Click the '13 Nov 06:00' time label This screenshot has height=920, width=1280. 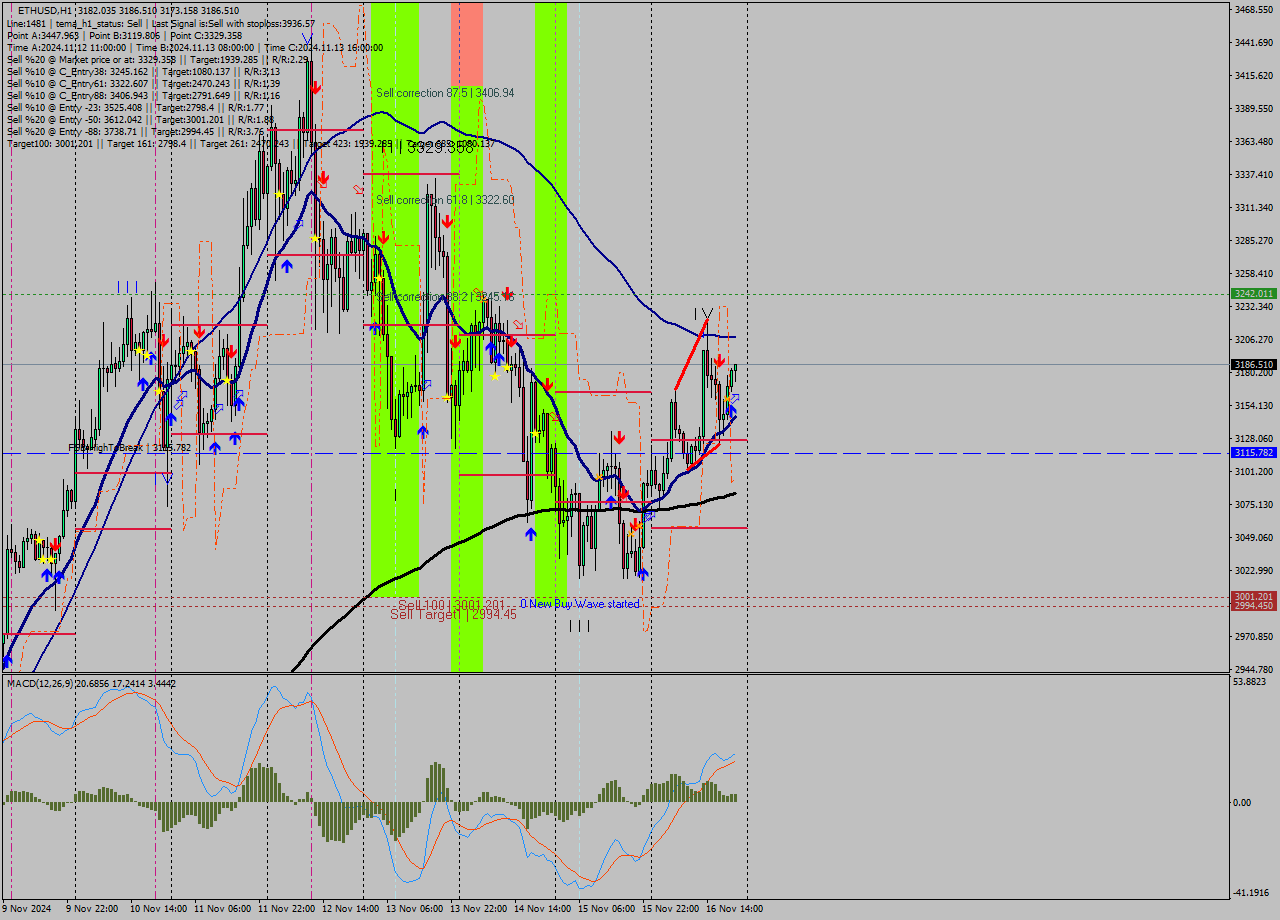[x=415, y=909]
